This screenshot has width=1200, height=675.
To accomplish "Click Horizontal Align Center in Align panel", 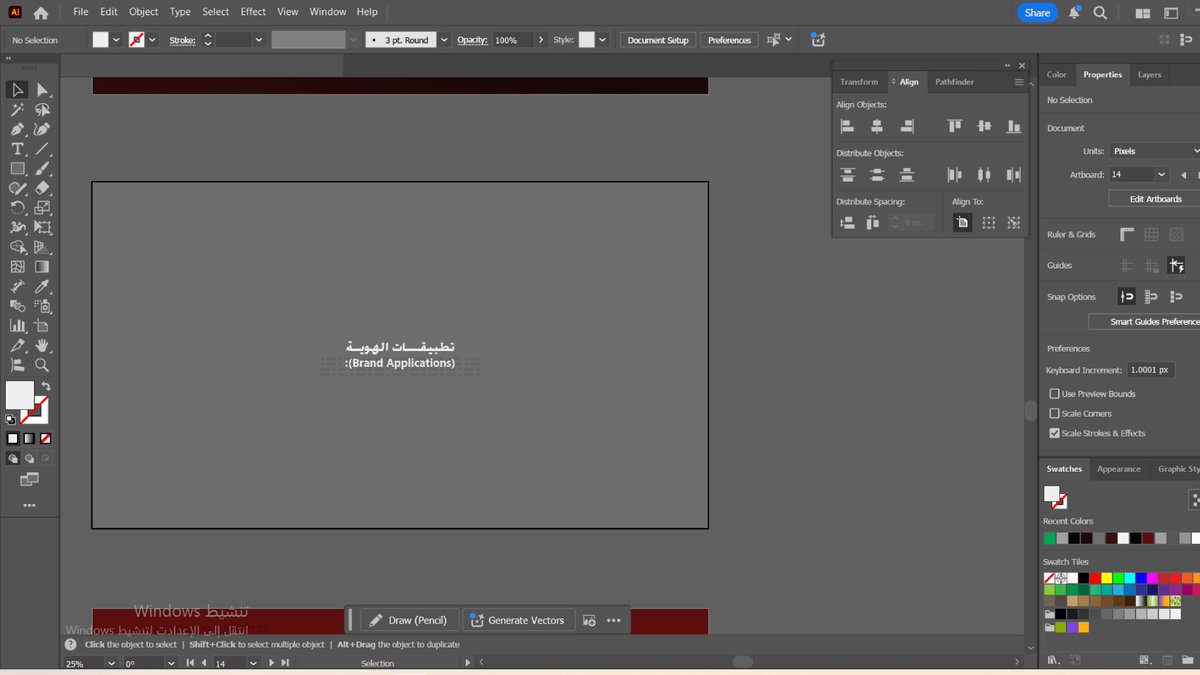I will click(877, 126).
